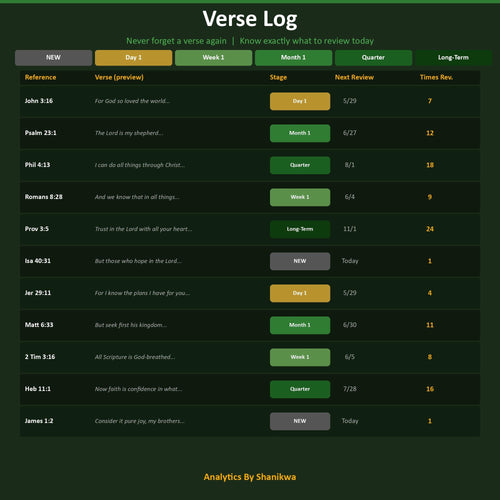Select the 2 Tim 3:16 reference cell

(x=40, y=357)
